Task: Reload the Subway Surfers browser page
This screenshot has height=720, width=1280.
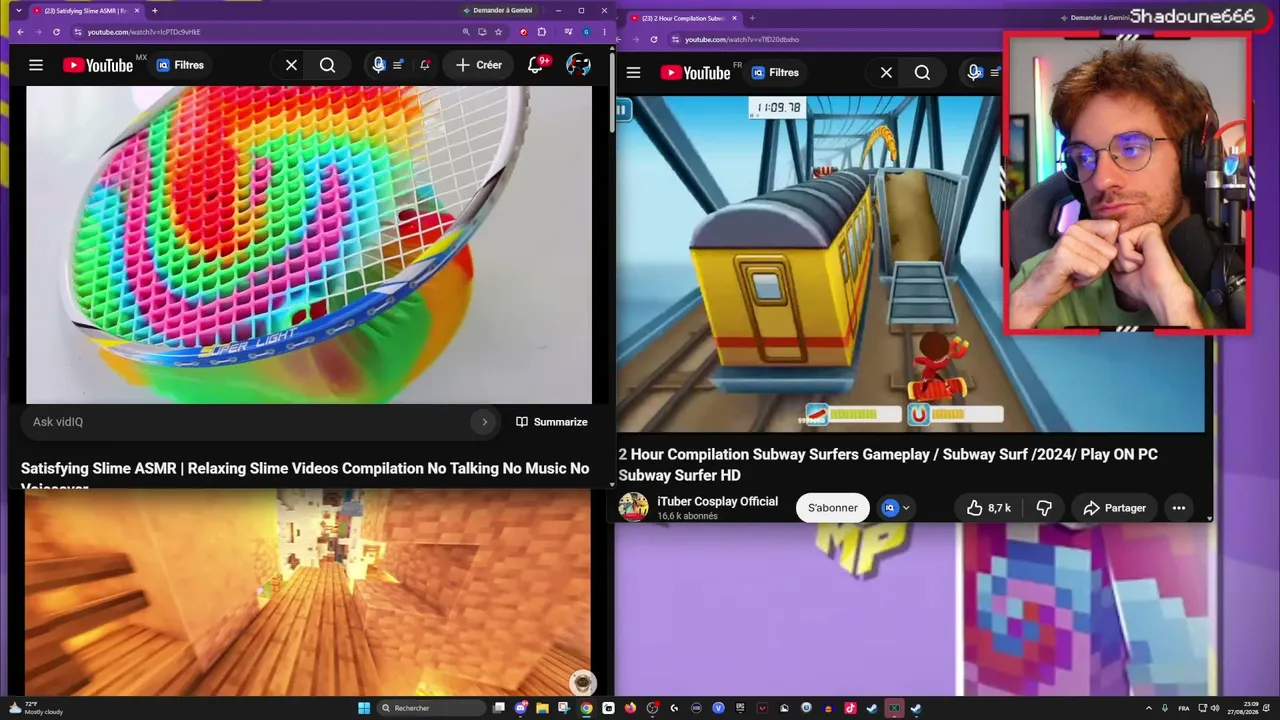Action: pyautogui.click(x=654, y=39)
